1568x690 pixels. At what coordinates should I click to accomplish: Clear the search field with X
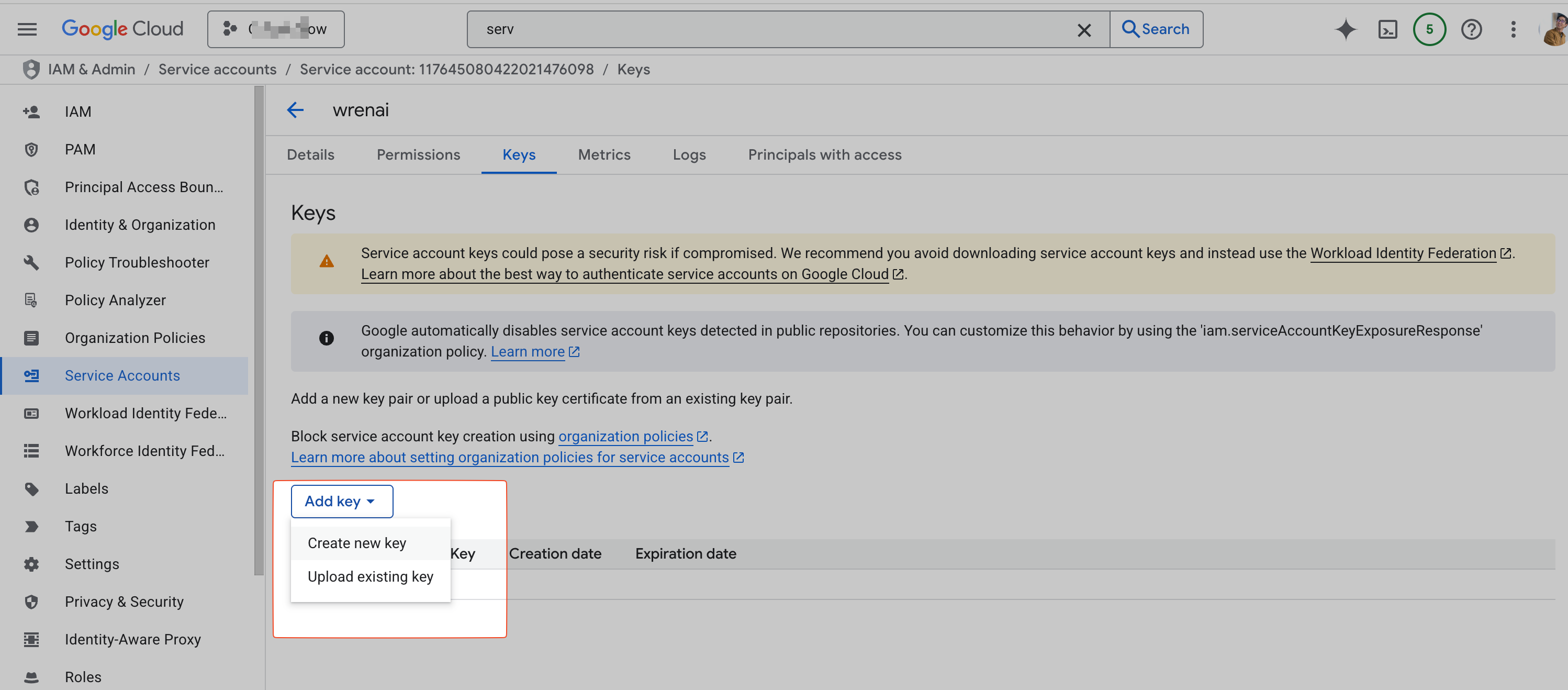pos(1083,30)
